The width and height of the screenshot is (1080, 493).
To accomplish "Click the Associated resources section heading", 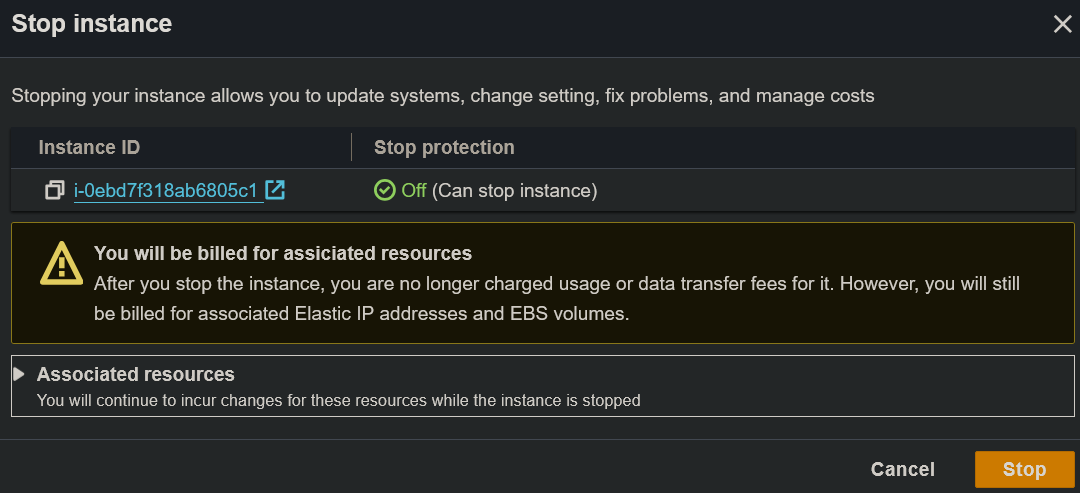I will pyautogui.click(x=136, y=375).
